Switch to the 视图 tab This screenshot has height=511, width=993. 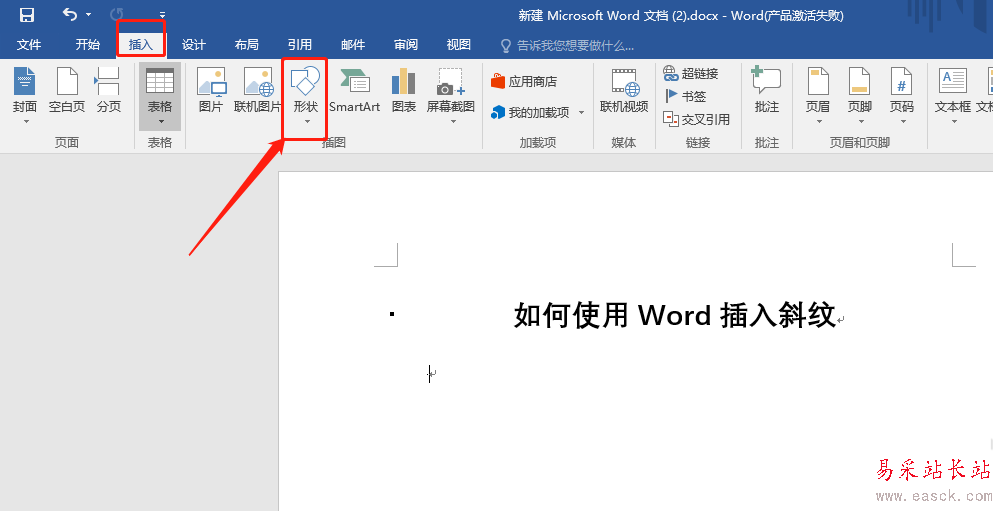459,44
